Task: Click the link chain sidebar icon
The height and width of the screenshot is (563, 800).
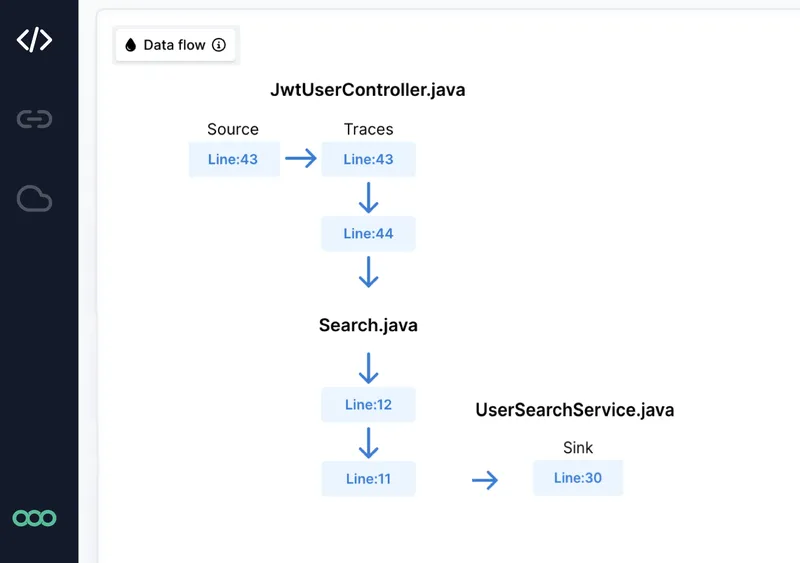Action: [x=34, y=120]
